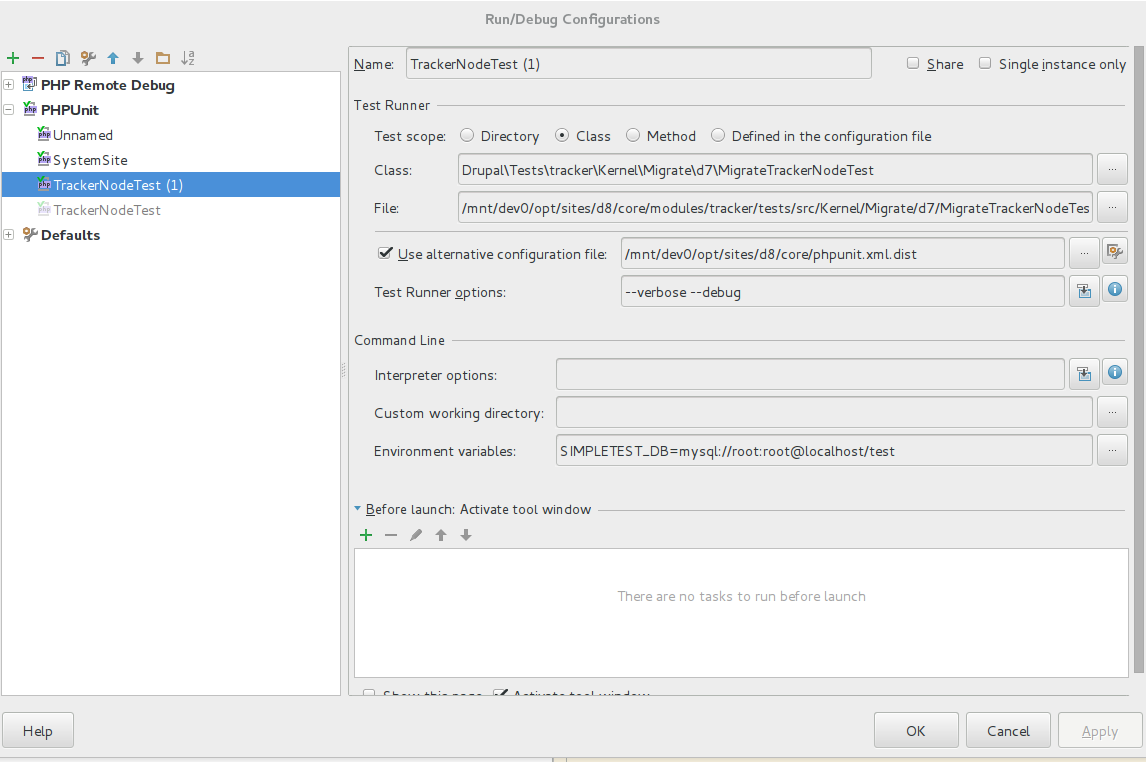Edit the File path field

coord(775,207)
